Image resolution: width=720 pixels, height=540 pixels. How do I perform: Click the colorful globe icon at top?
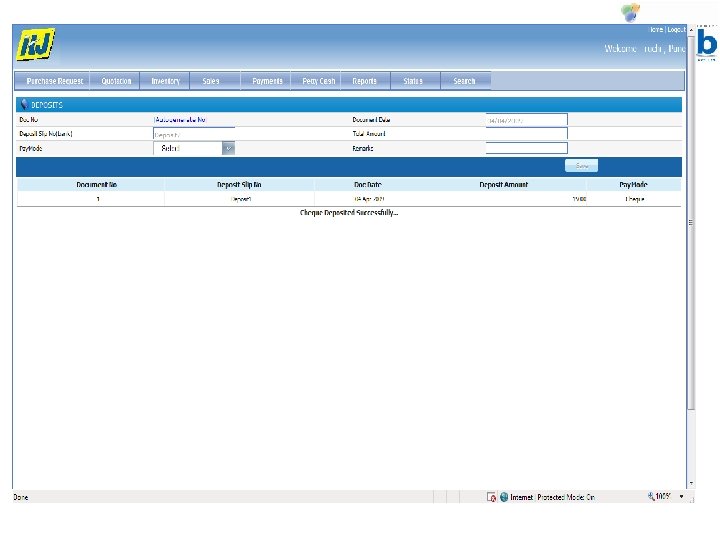click(x=630, y=12)
